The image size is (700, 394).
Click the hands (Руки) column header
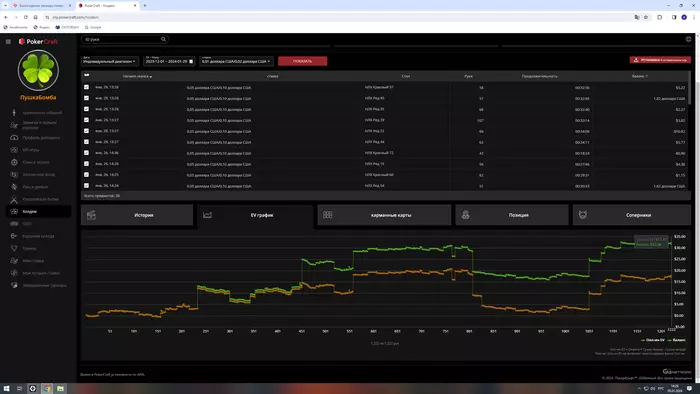click(x=468, y=76)
